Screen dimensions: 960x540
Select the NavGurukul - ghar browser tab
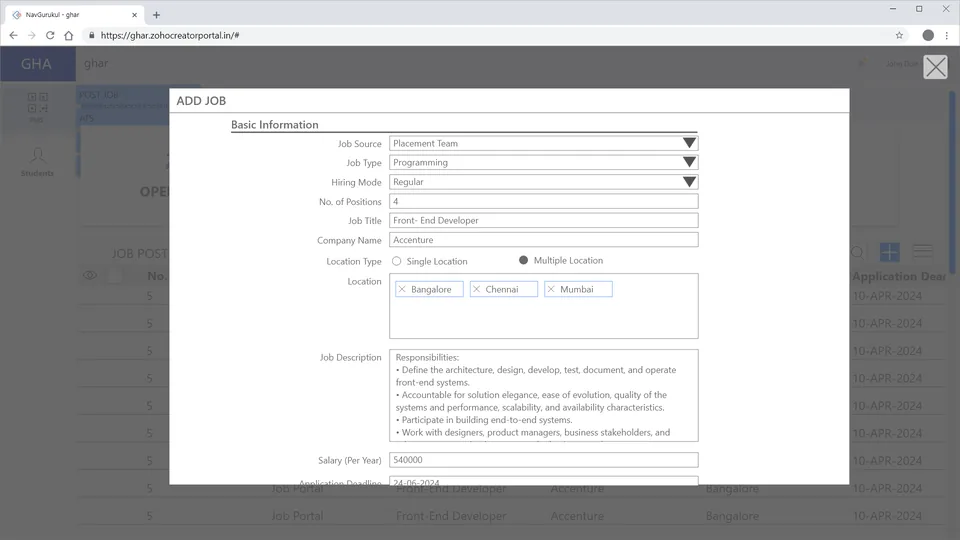73,15
